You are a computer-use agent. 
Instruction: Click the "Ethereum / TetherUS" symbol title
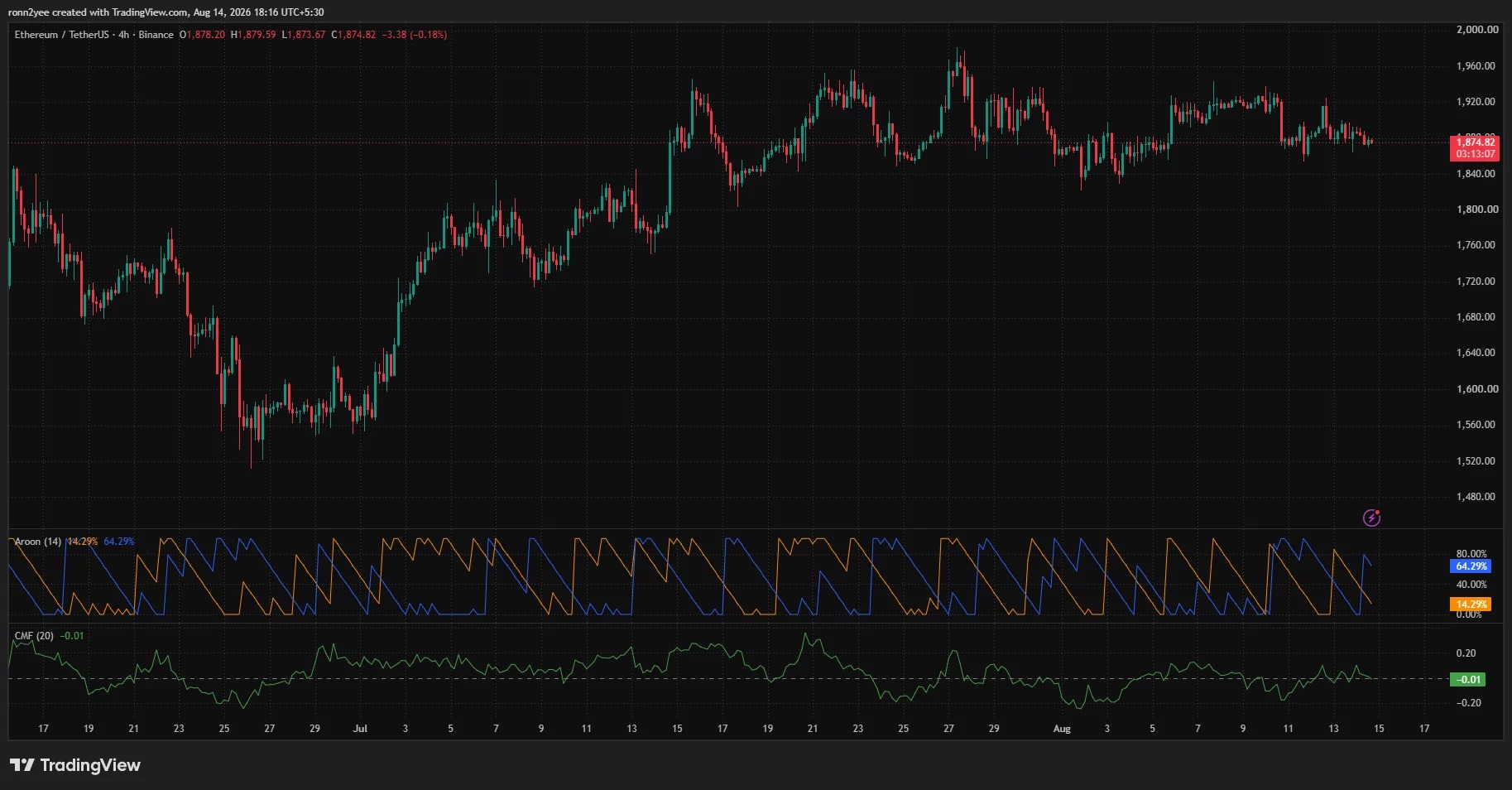pos(61,35)
